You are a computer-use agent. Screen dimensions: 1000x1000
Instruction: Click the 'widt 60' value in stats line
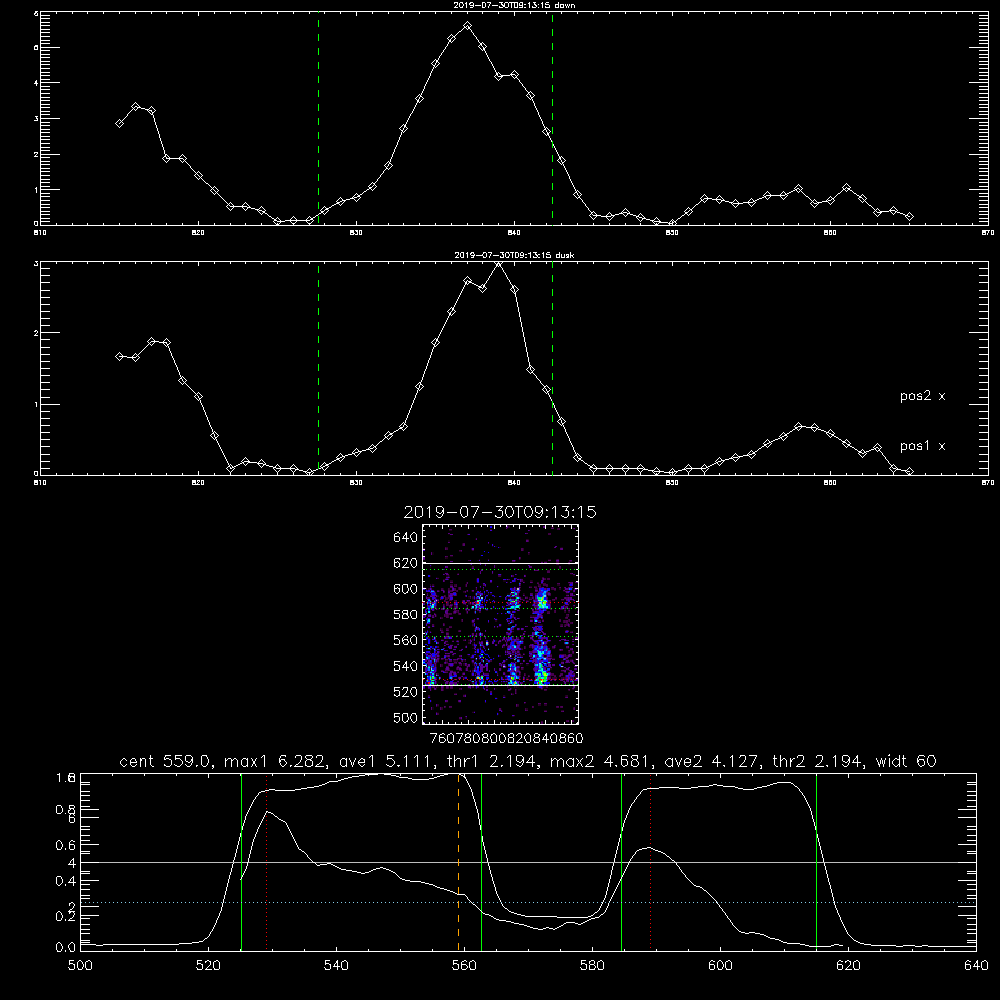pyautogui.click(x=906, y=761)
